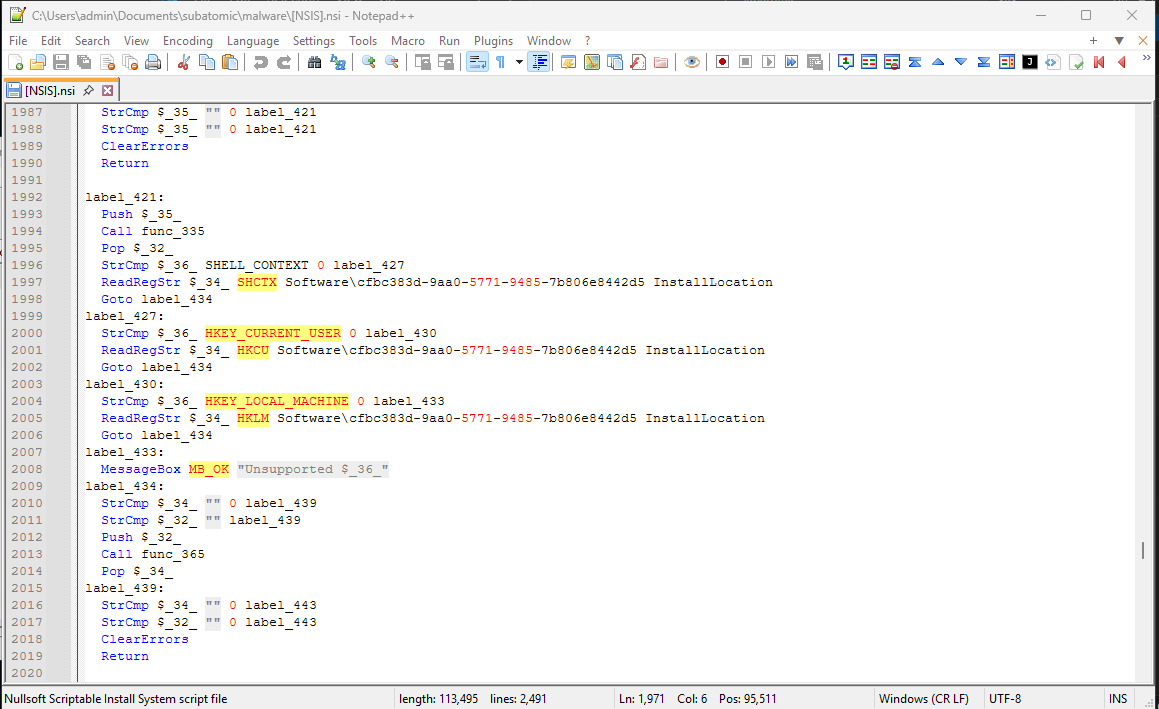Open the Encoding menu
The height and width of the screenshot is (709, 1159).
click(x=188, y=41)
